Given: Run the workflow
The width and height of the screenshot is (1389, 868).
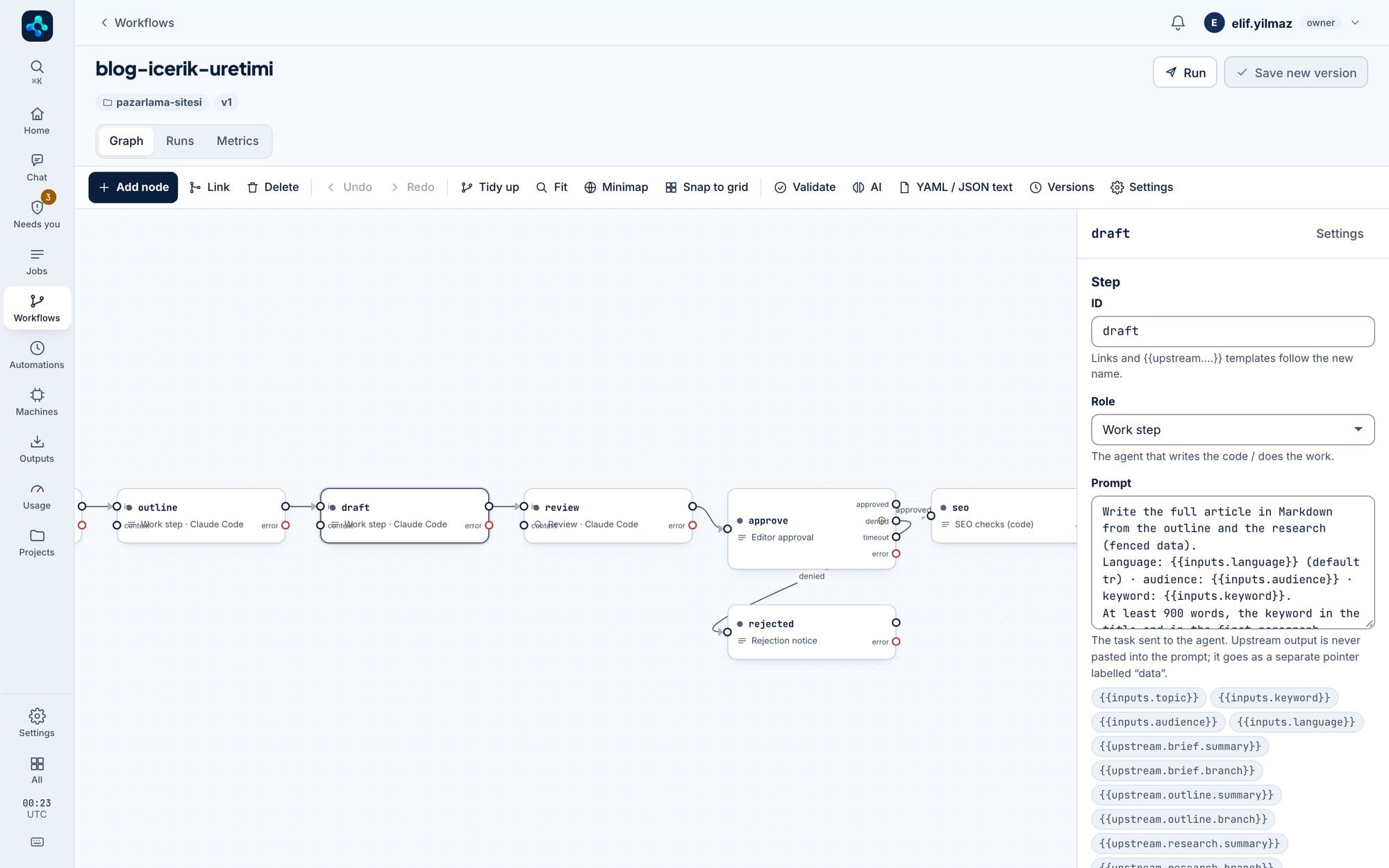Looking at the screenshot, I should click(x=1185, y=72).
